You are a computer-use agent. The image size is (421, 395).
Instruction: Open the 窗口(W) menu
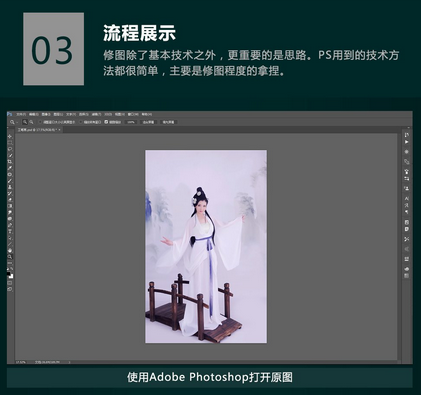pos(133,114)
